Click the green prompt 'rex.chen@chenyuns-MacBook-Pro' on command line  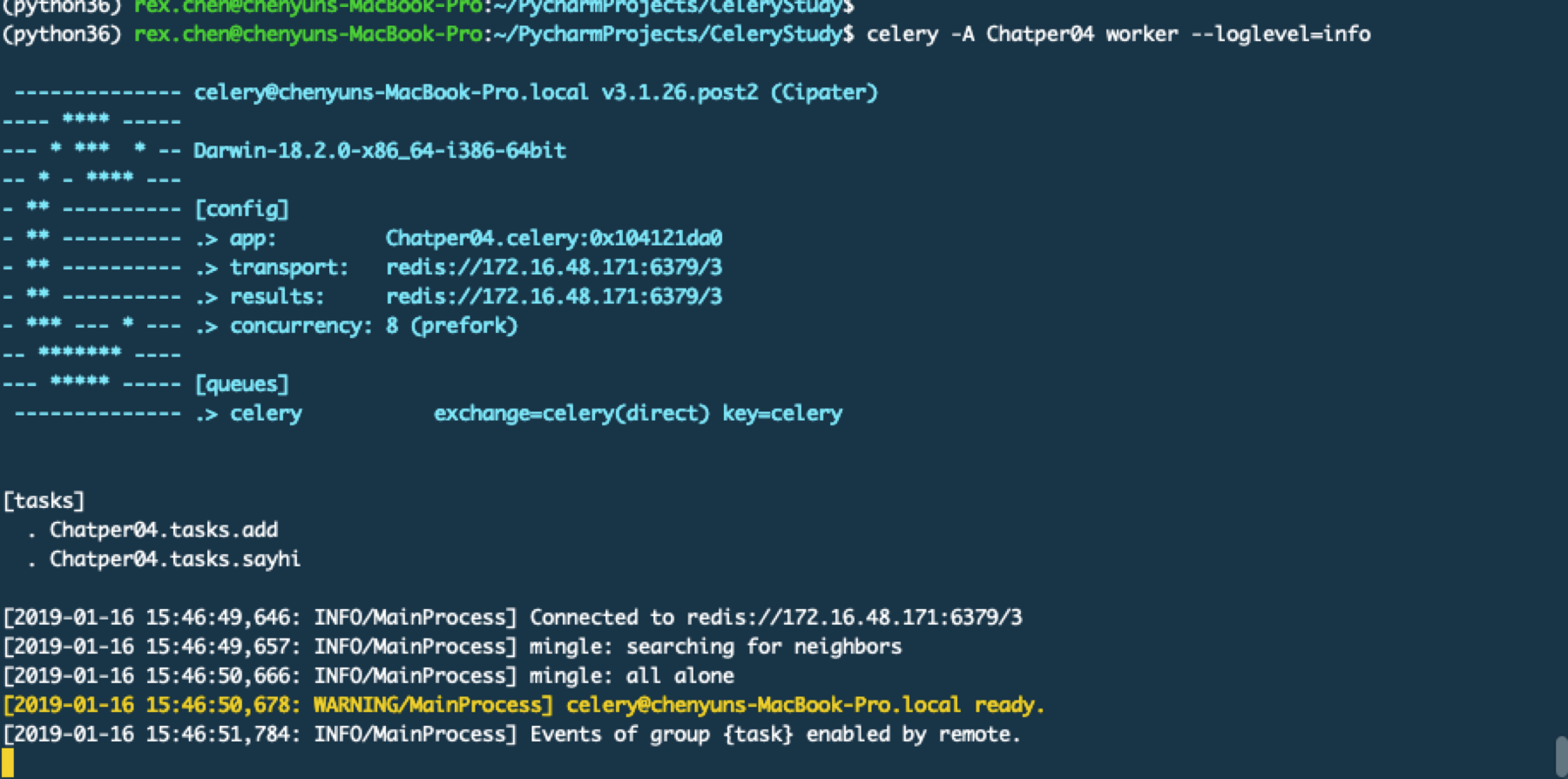pos(308,35)
